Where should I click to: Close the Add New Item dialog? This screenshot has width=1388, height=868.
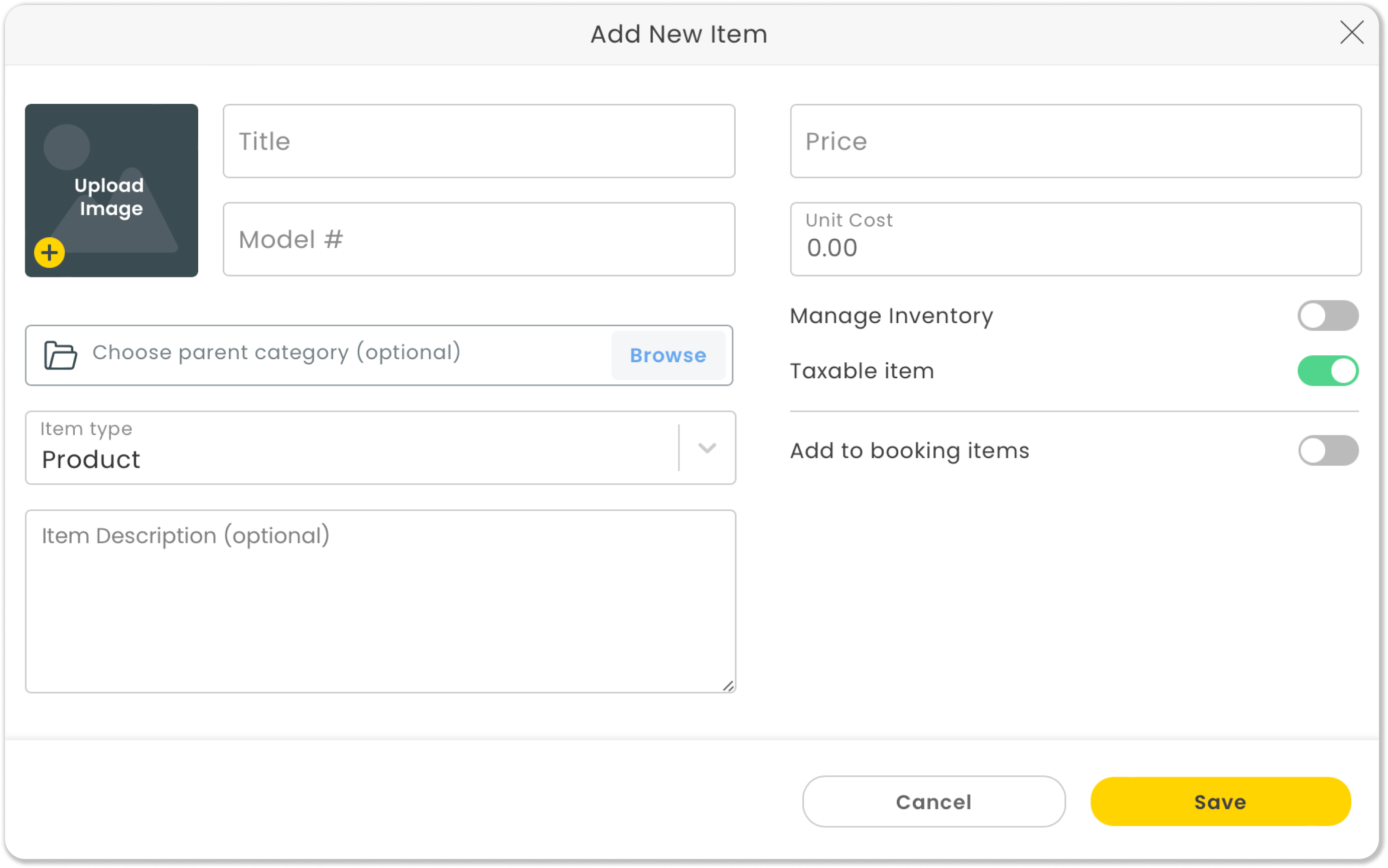(1351, 32)
